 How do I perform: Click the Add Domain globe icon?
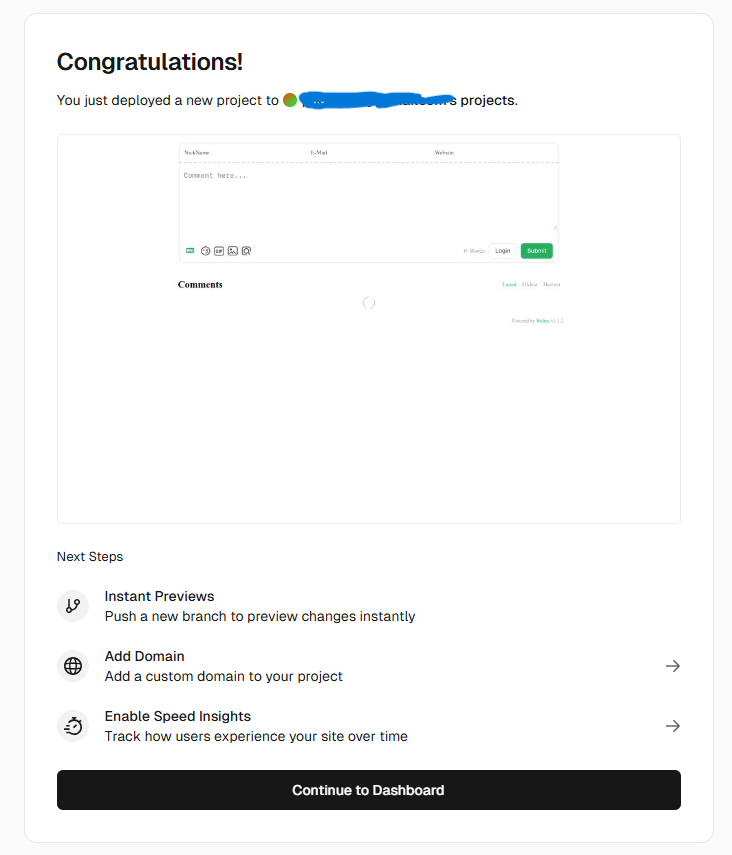point(73,666)
